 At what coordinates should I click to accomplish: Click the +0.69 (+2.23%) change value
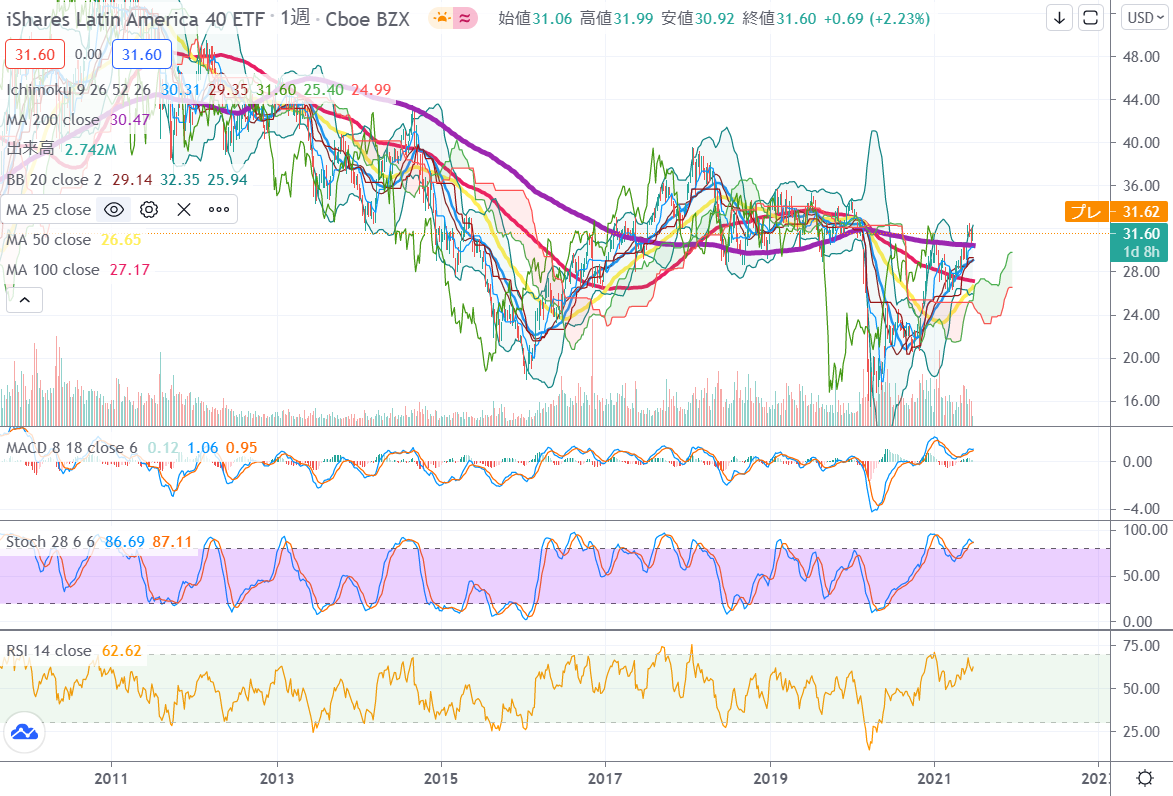point(877,18)
